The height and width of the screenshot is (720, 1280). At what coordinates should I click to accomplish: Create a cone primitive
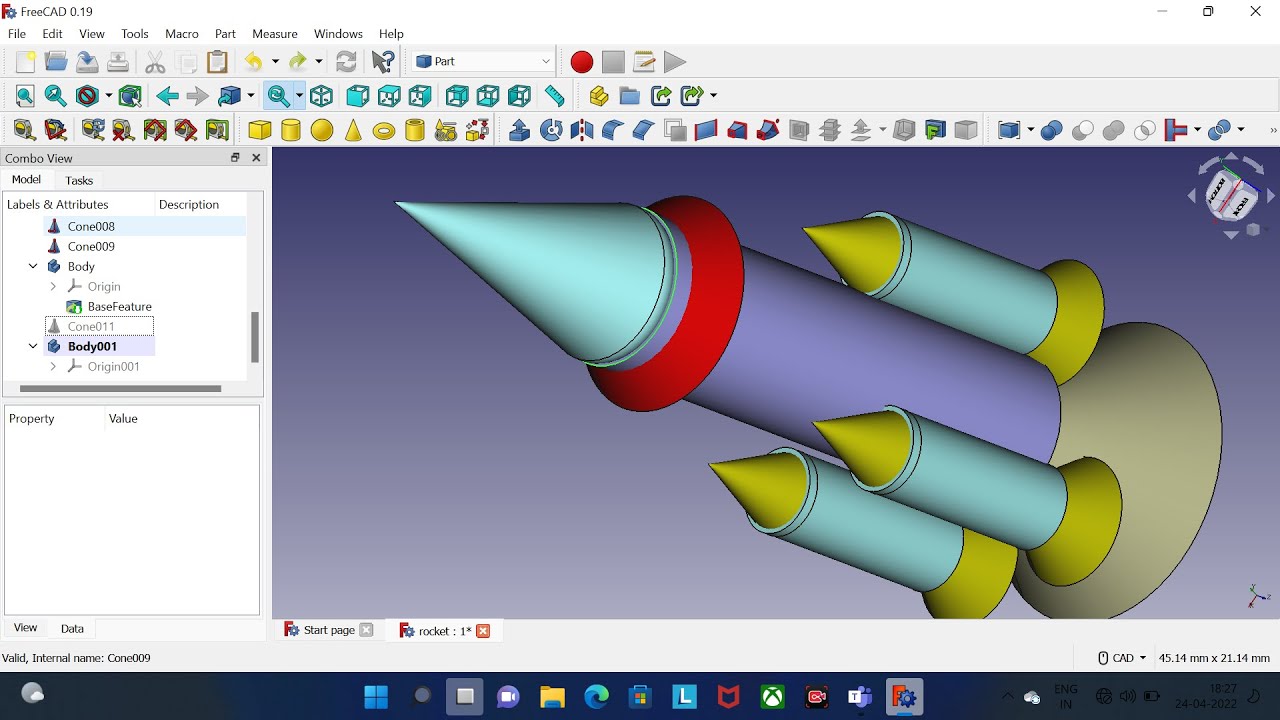click(353, 130)
